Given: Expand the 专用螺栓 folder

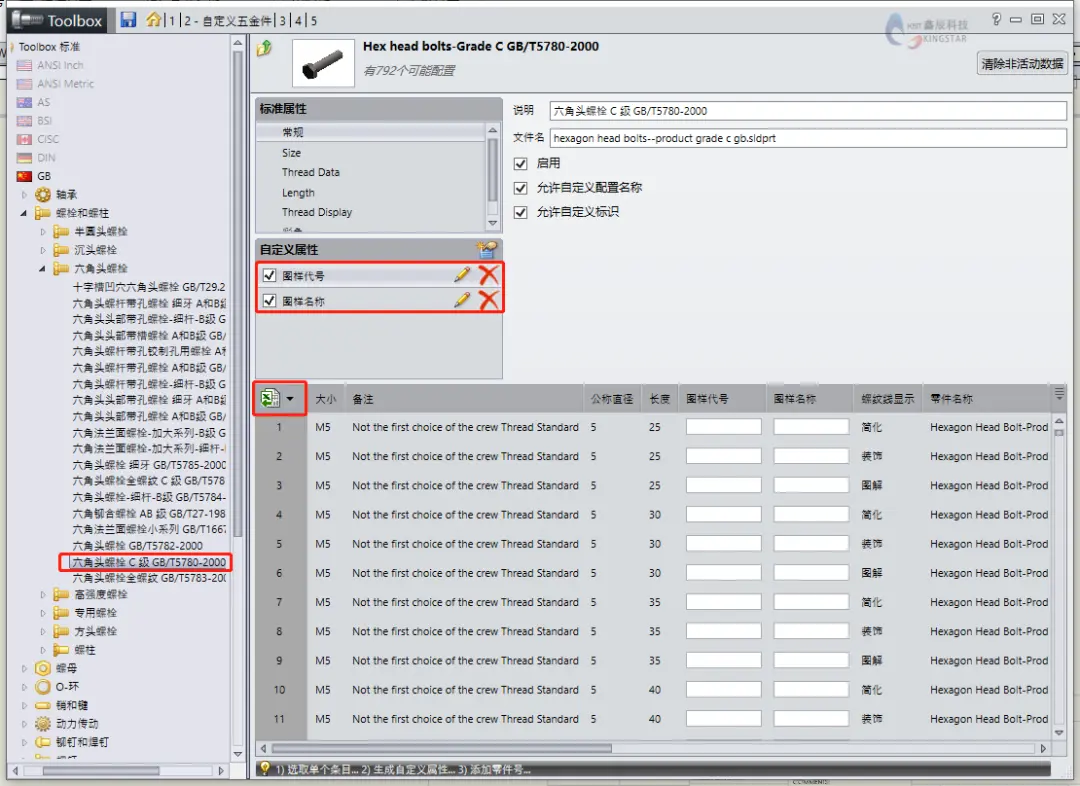Looking at the screenshot, I should click(x=43, y=613).
